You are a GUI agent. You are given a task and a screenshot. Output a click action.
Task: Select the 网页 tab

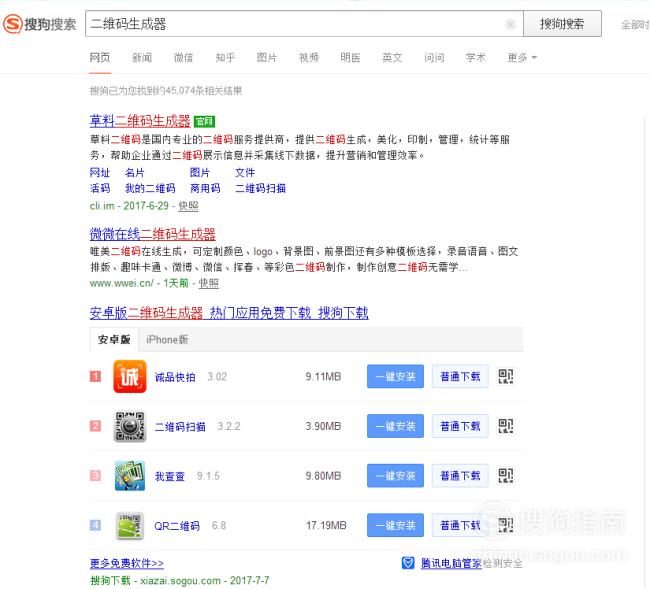click(x=100, y=58)
